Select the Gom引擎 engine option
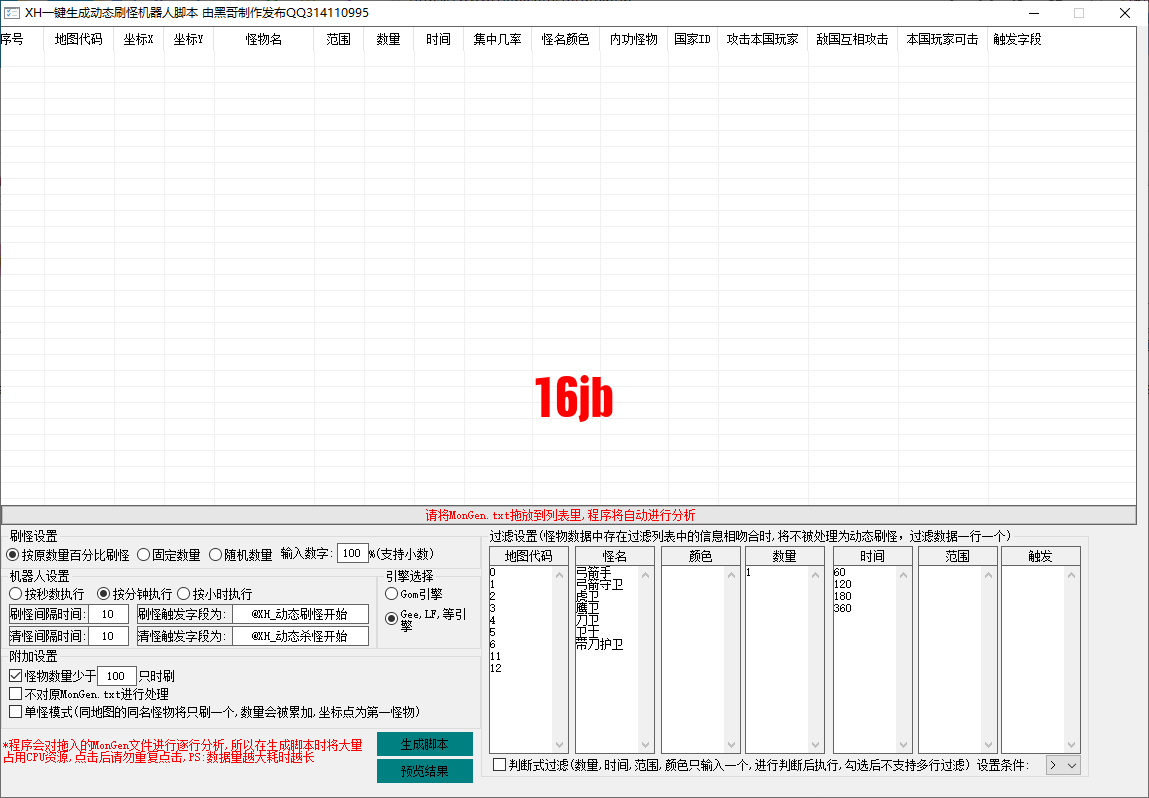The height and width of the screenshot is (798, 1149). click(x=392, y=595)
